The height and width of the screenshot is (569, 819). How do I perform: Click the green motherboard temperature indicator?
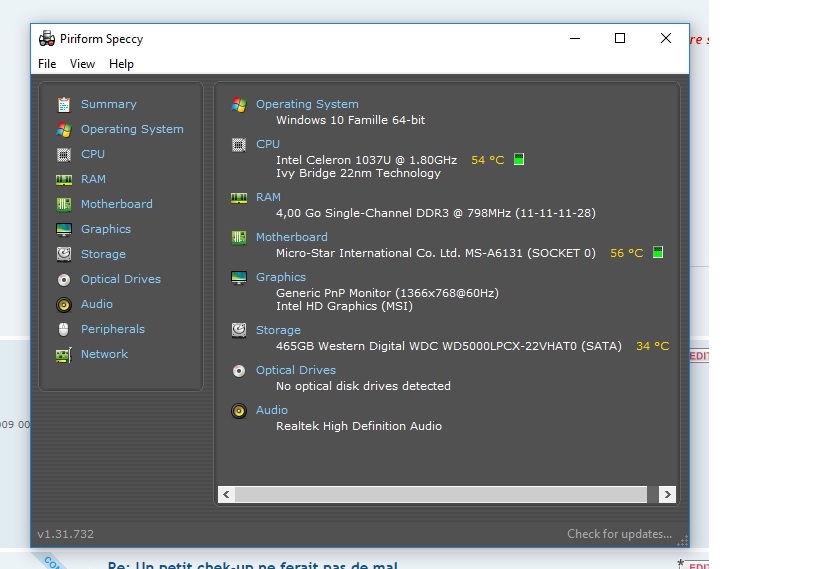(x=657, y=253)
